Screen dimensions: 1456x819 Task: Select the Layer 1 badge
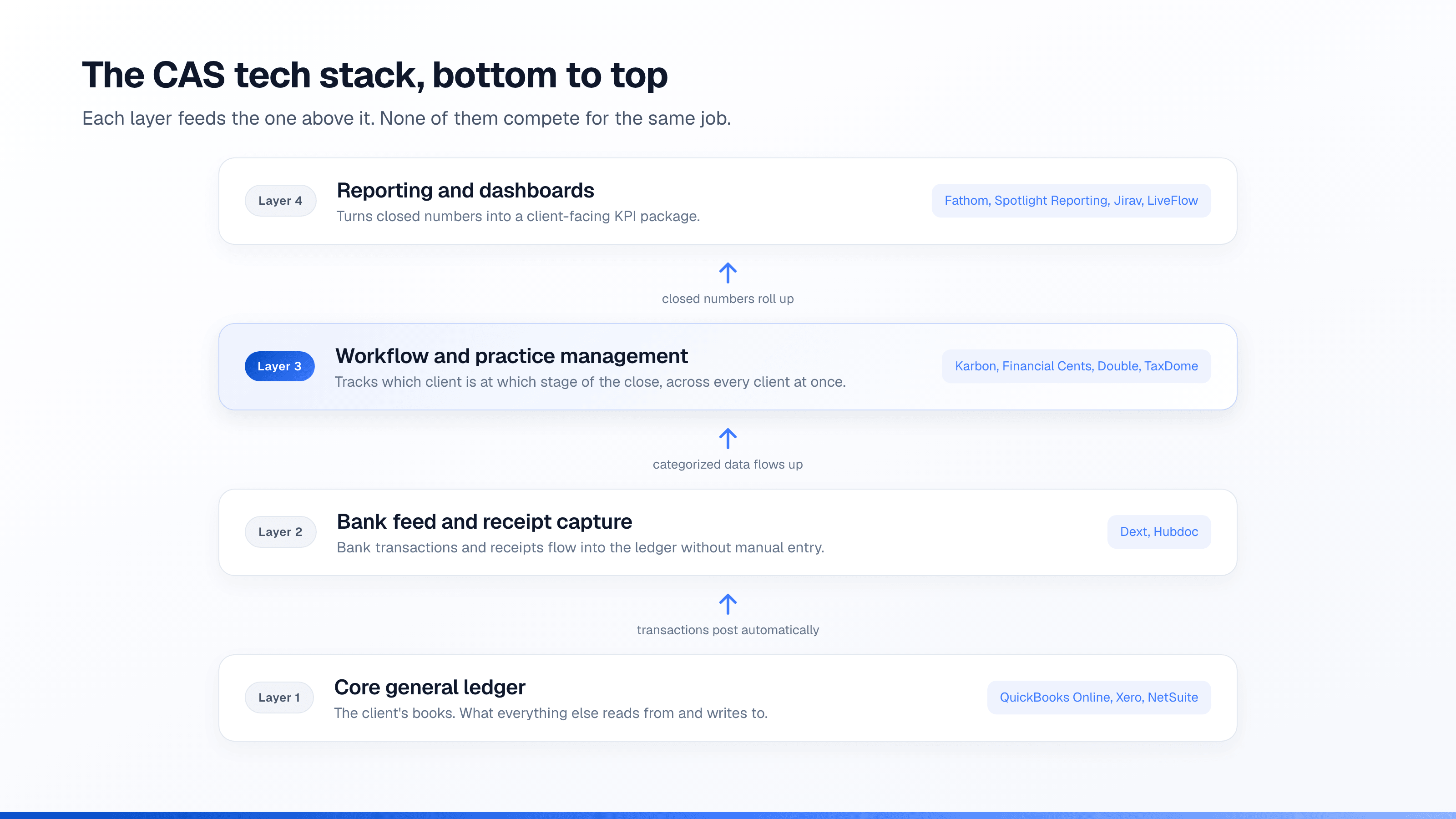tap(279, 698)
